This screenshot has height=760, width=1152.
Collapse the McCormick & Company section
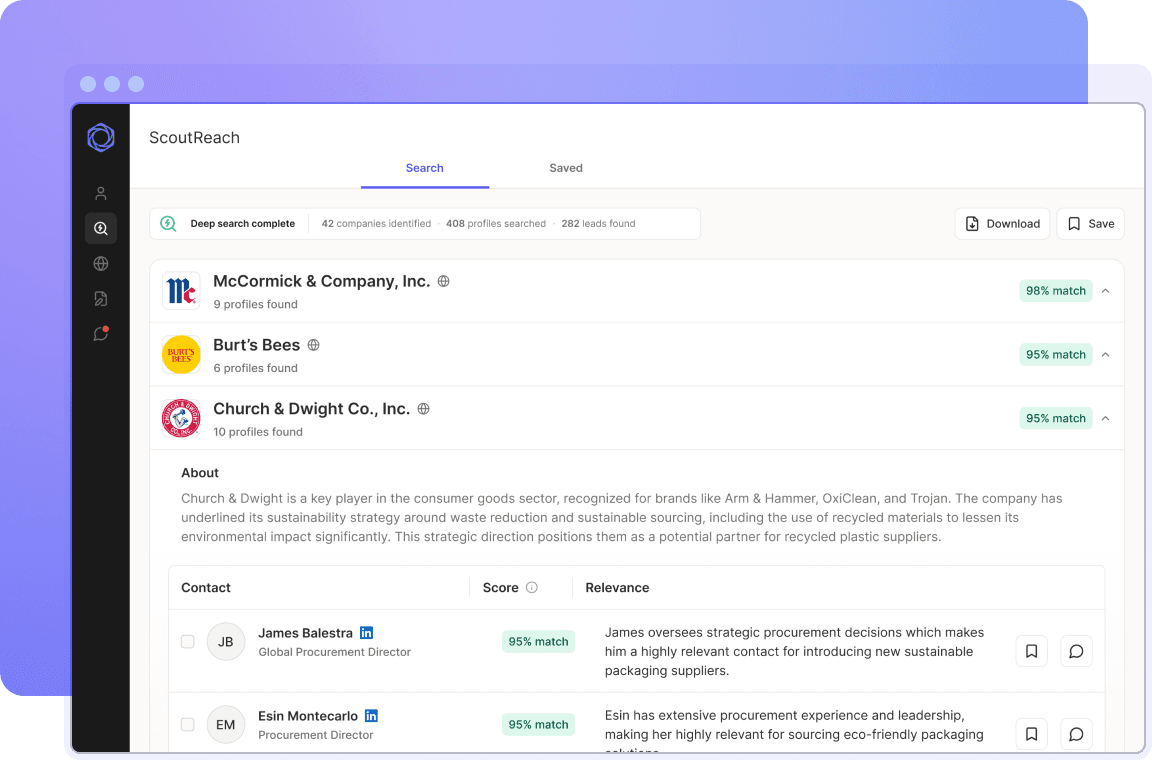tap(1105, 290)
